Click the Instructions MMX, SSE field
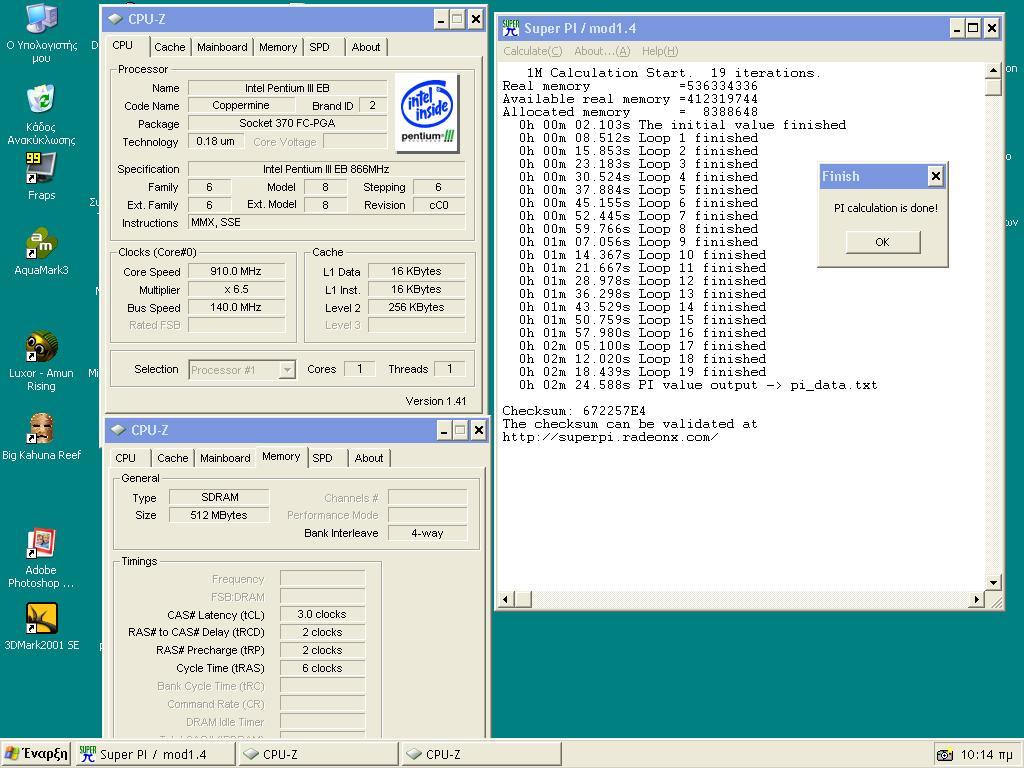1024x768 pixels. point(327,222)
